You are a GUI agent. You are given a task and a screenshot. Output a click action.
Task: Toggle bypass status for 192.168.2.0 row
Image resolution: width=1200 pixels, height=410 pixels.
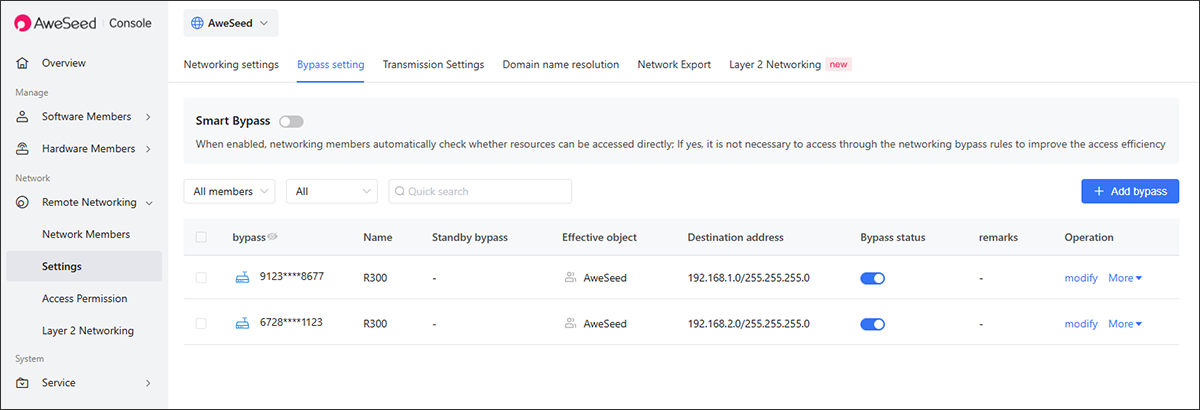(x=872, y=323)
